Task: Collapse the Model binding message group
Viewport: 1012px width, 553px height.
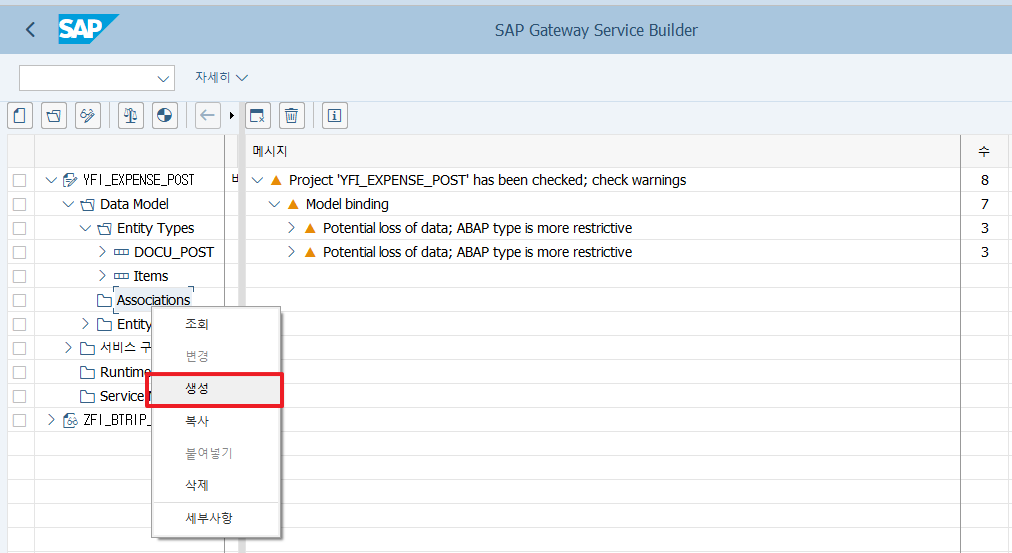Action: point(274,204)
